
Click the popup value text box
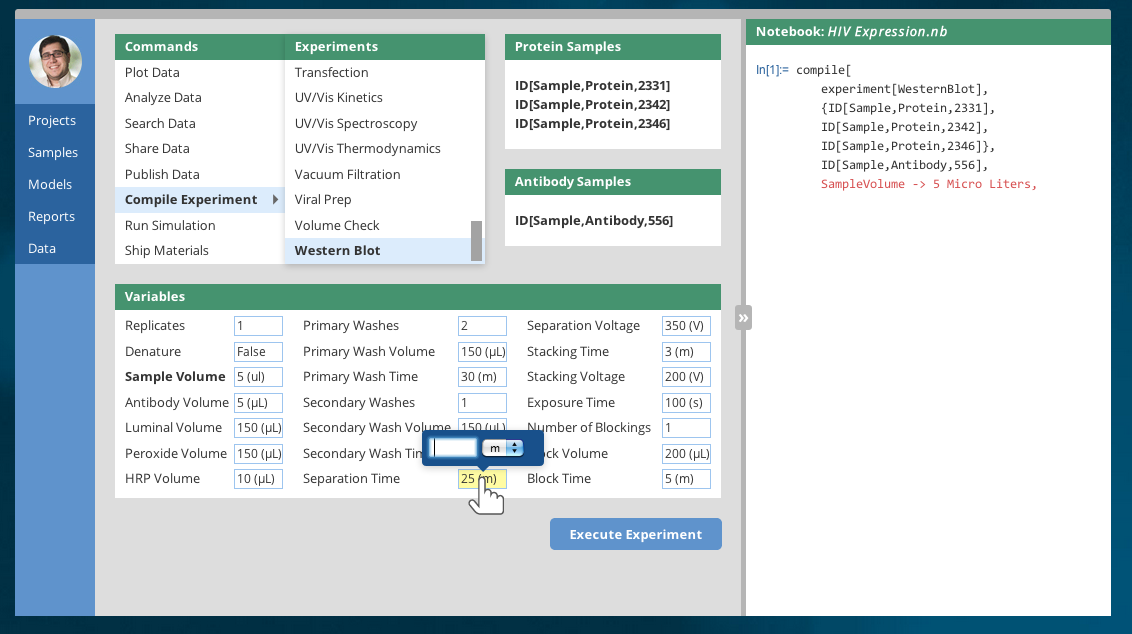click(x=452, y=448)
